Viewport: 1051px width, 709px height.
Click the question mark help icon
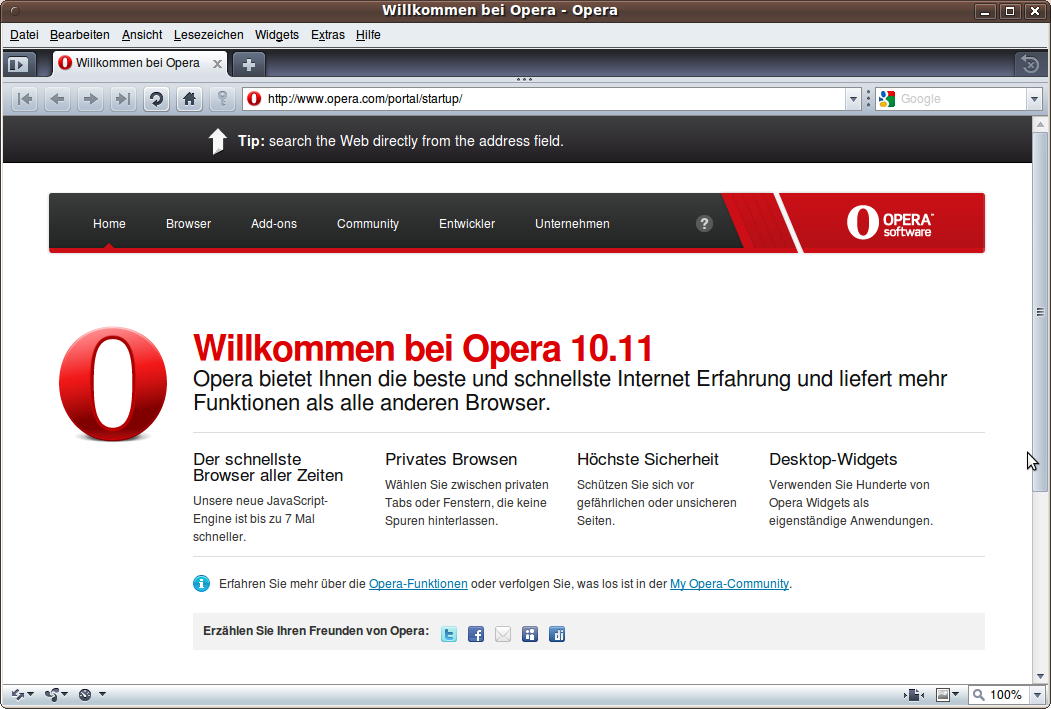tap(704, 224)
